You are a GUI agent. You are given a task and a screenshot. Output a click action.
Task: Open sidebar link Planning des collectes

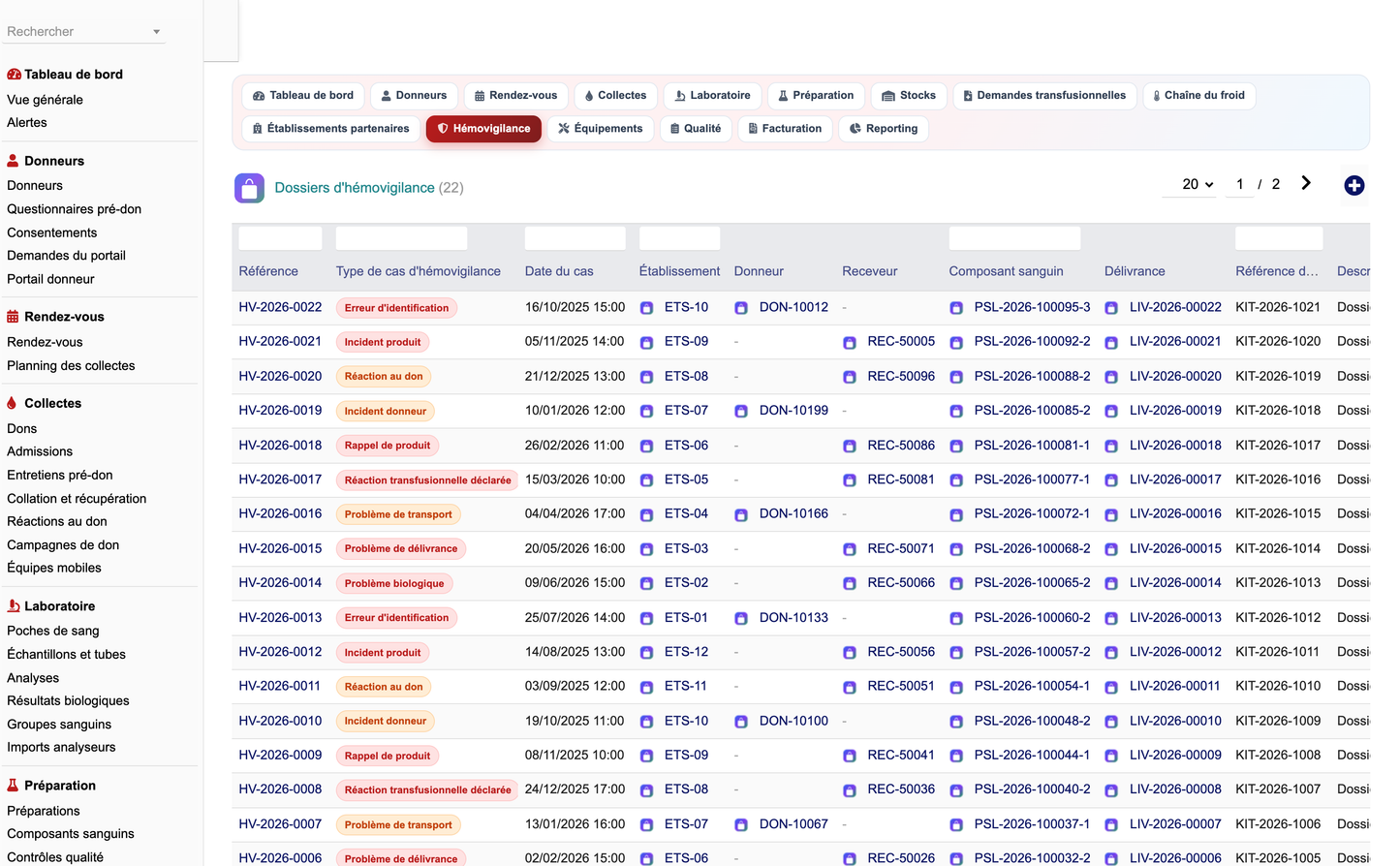point(71,366)
